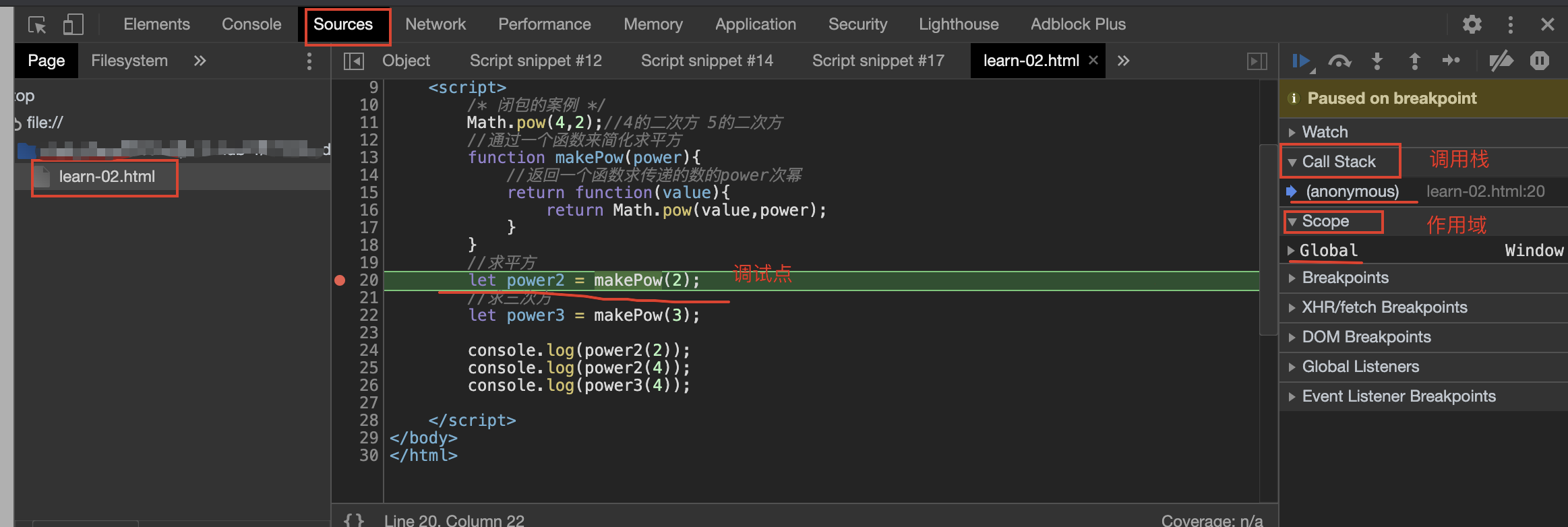Click the 'Coverage: n/a' status text
This screenshot has height=527, width=1568.
point(1212,520)
